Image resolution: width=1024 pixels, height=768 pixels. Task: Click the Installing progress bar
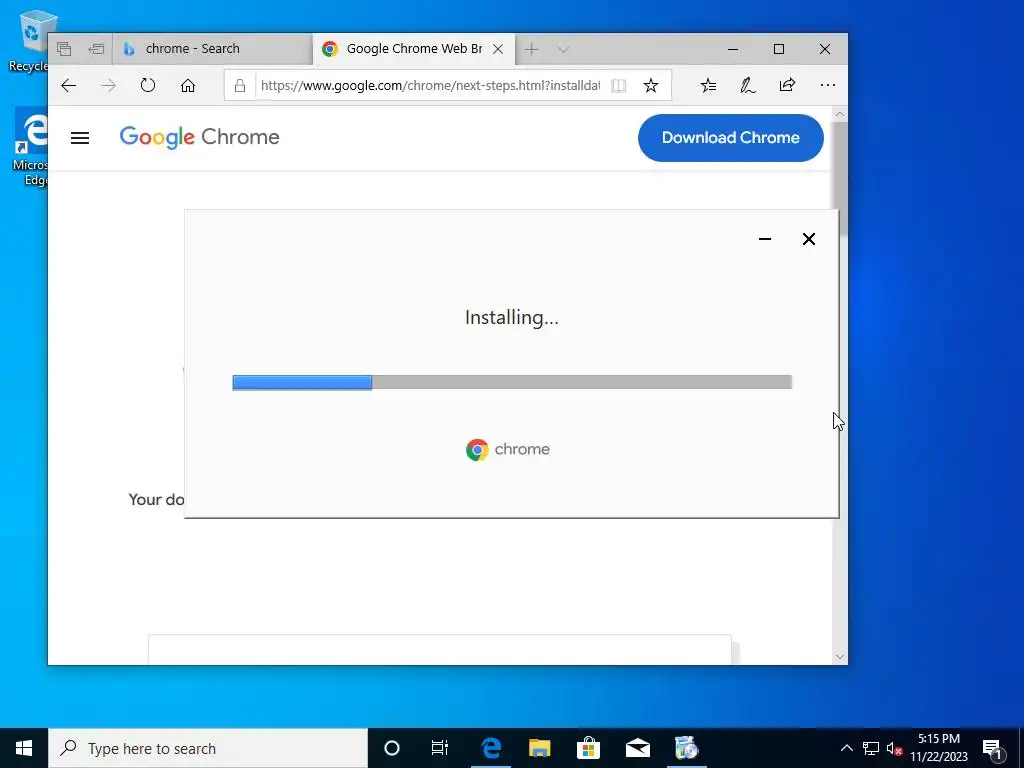[x=512, y=382]
